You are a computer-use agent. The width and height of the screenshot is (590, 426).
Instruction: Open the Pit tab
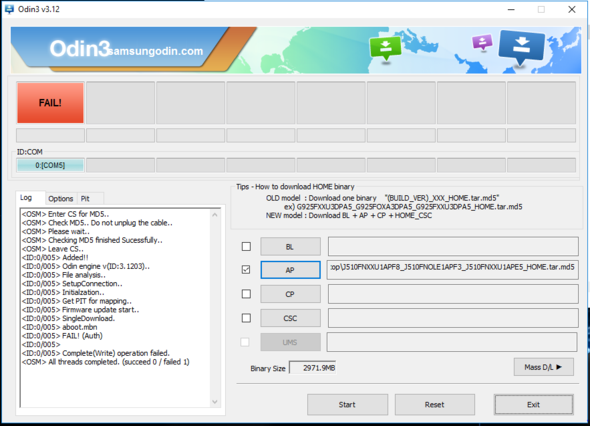[x=85, y=199]
